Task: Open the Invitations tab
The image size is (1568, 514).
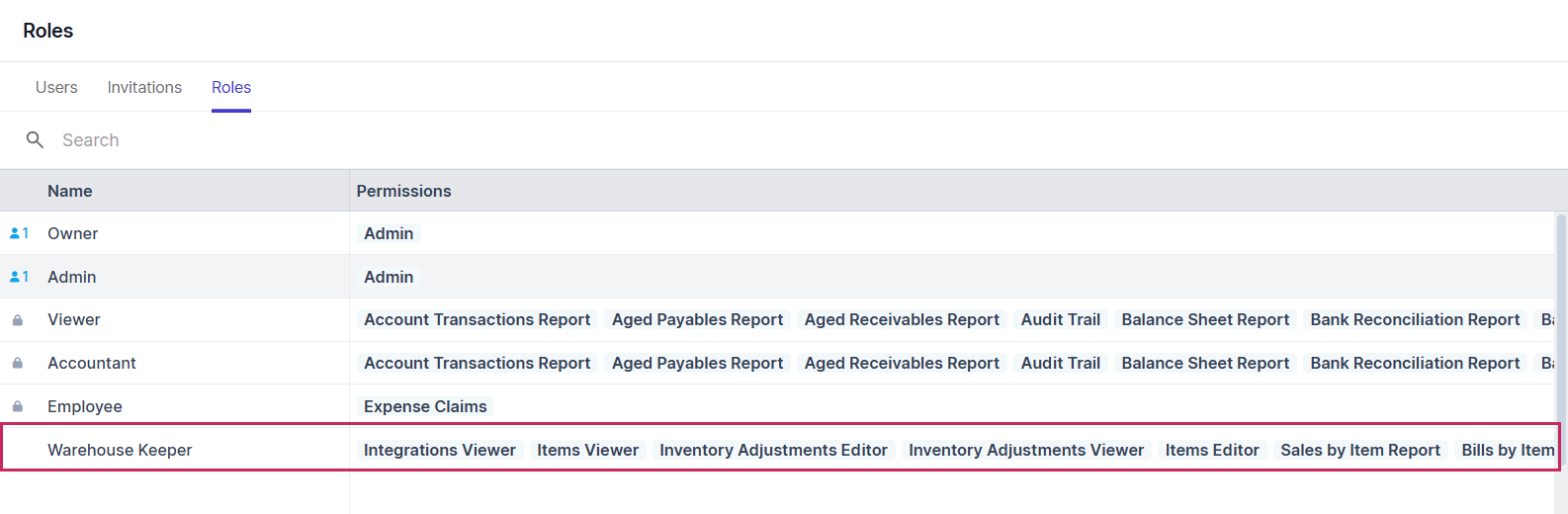Action: tap(144, 88)
